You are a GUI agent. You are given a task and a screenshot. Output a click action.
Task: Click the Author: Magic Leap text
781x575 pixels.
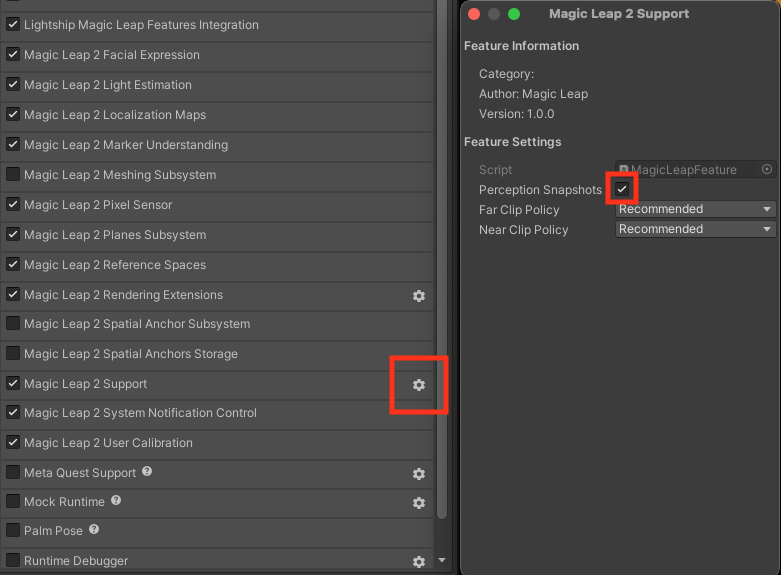point(533,94)
